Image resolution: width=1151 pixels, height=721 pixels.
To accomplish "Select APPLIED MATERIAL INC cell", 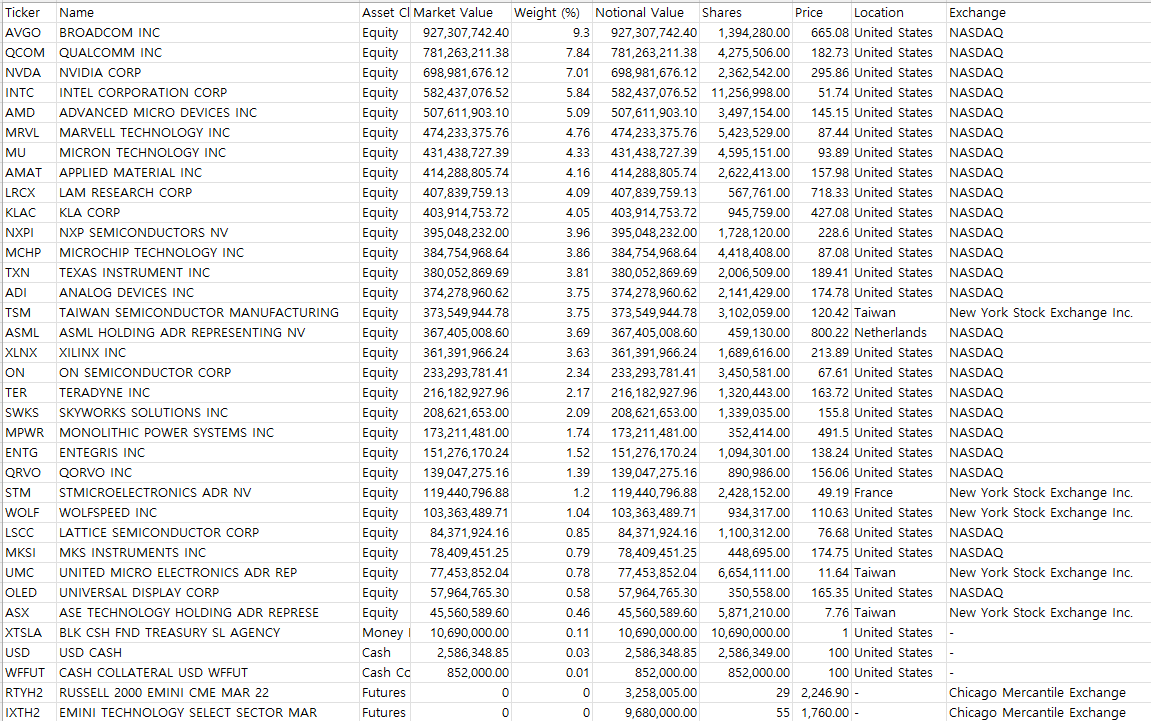I will tap(208, 173).
